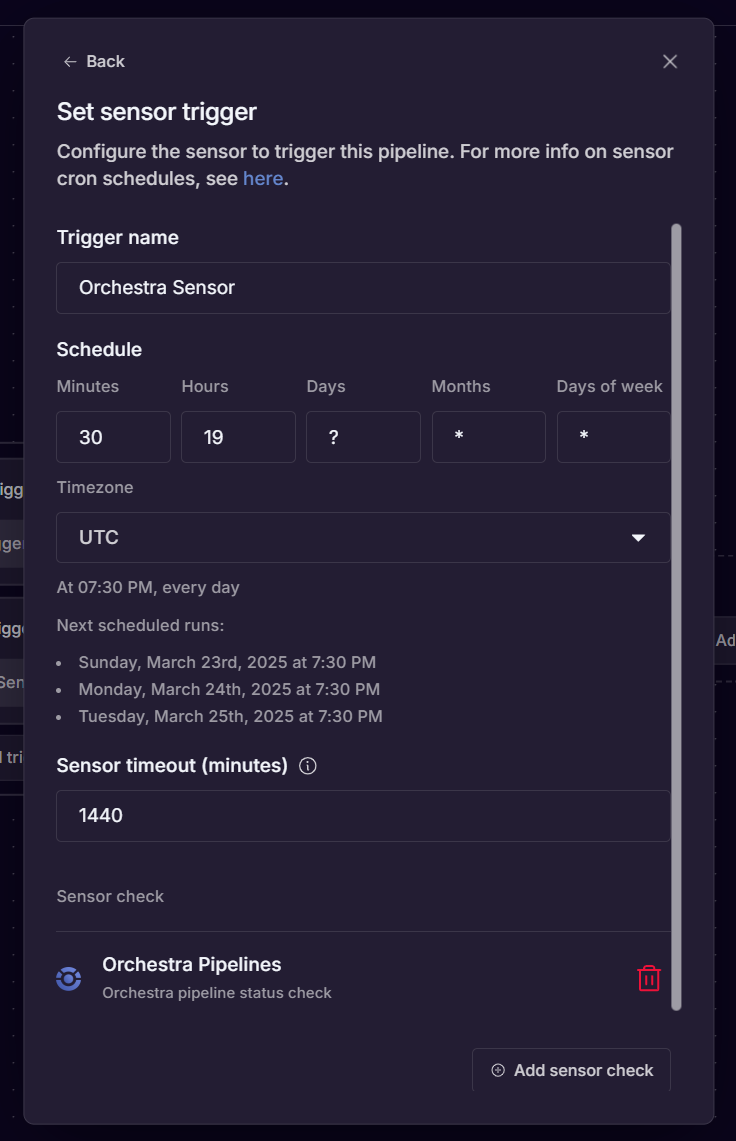The height and width of the screenshot is (1141, 736).
Task: Click the Months wildcard field
Action: pos(488,437)
